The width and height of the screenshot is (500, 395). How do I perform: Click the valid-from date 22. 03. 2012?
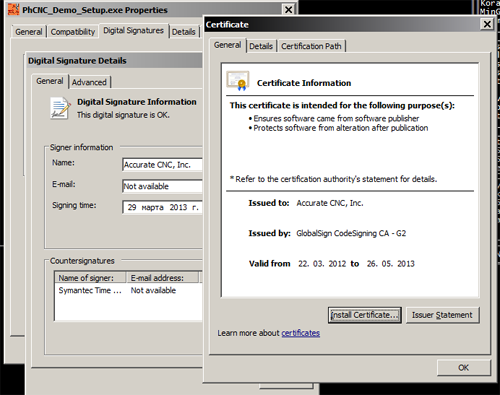pos(322,264)
